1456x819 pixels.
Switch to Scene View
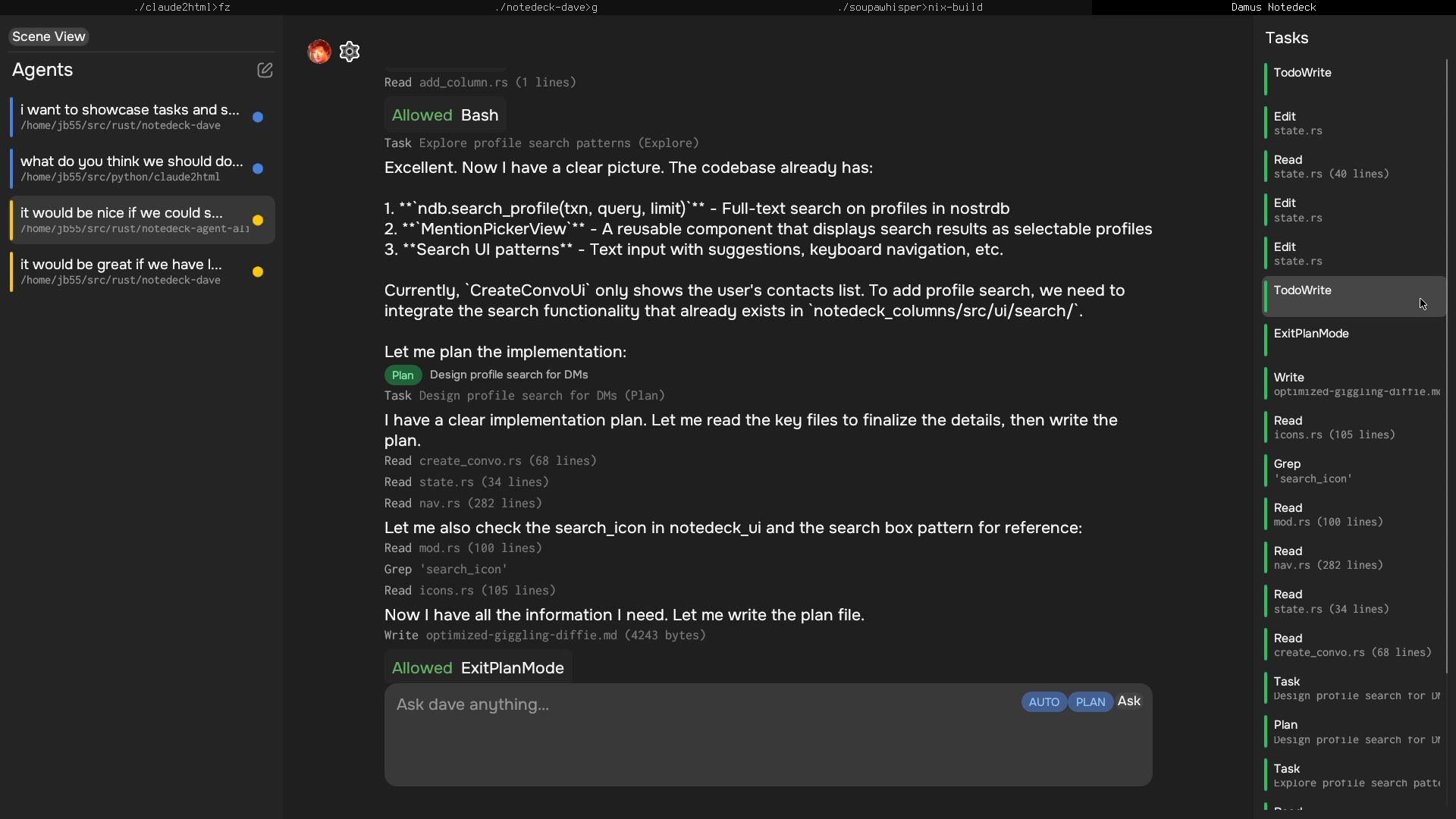click(x=49, y=36)
